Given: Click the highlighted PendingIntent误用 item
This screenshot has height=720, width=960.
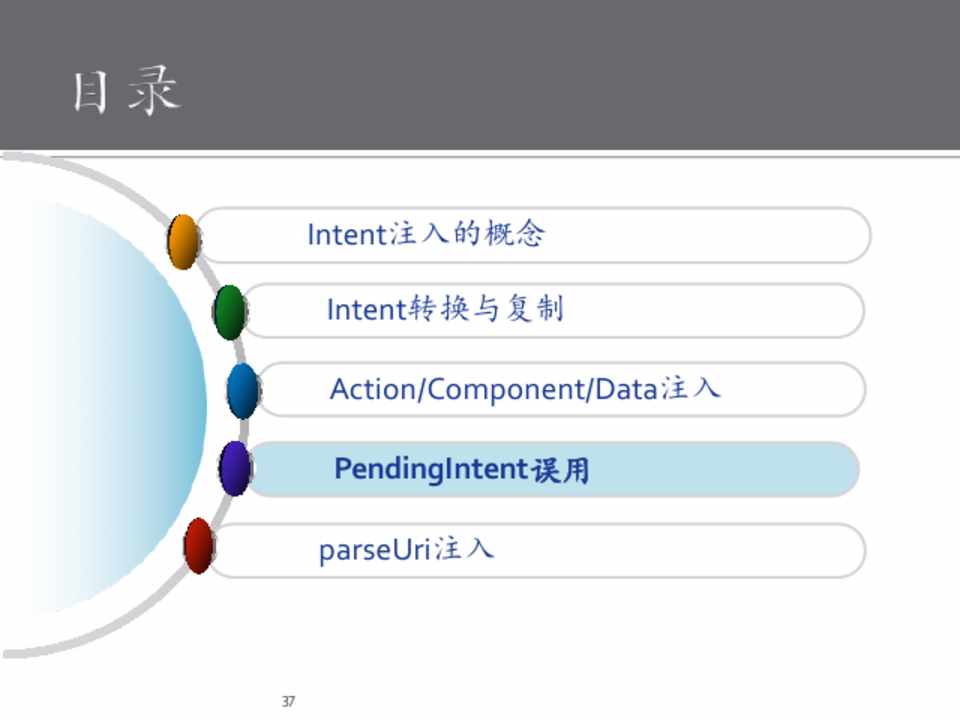Looking at the screenshot, I should pyautogui.click(x=462, y=469).
